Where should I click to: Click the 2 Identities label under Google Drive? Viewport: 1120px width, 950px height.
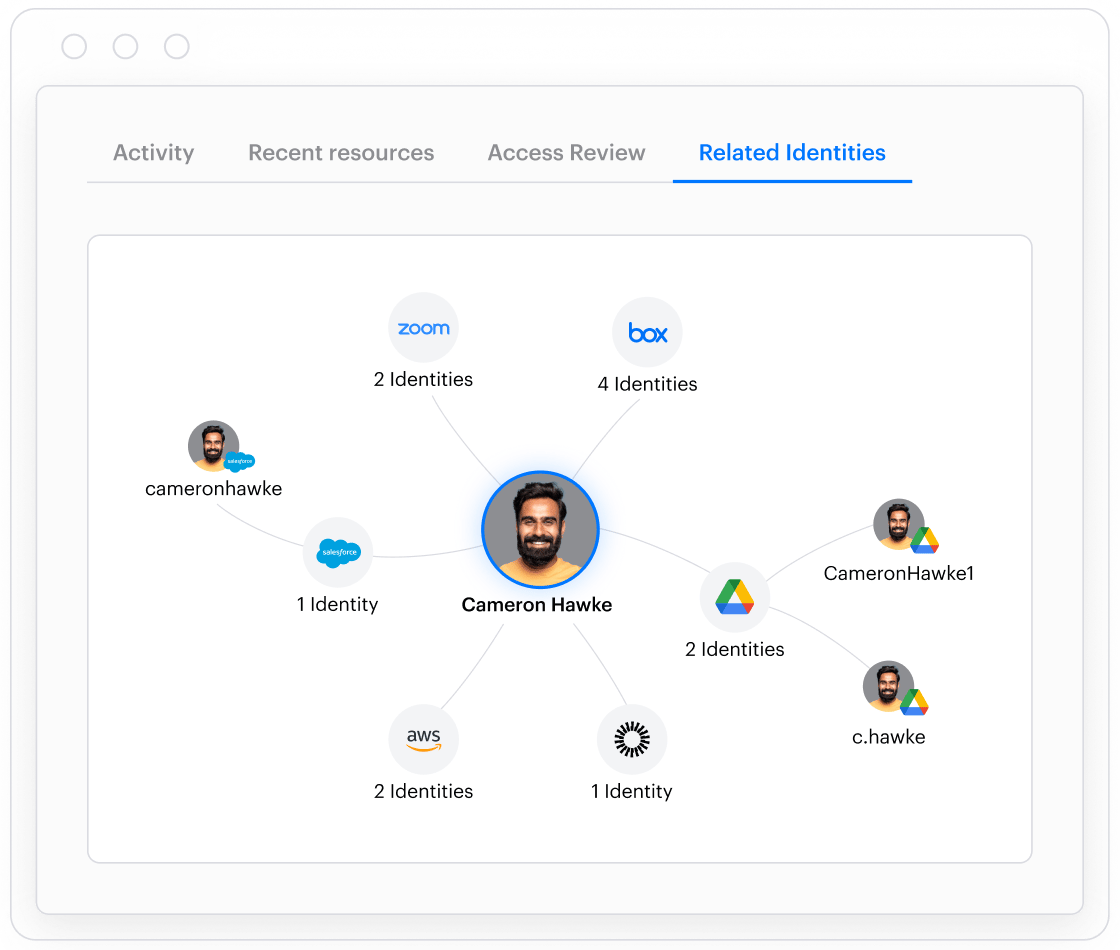735,649
